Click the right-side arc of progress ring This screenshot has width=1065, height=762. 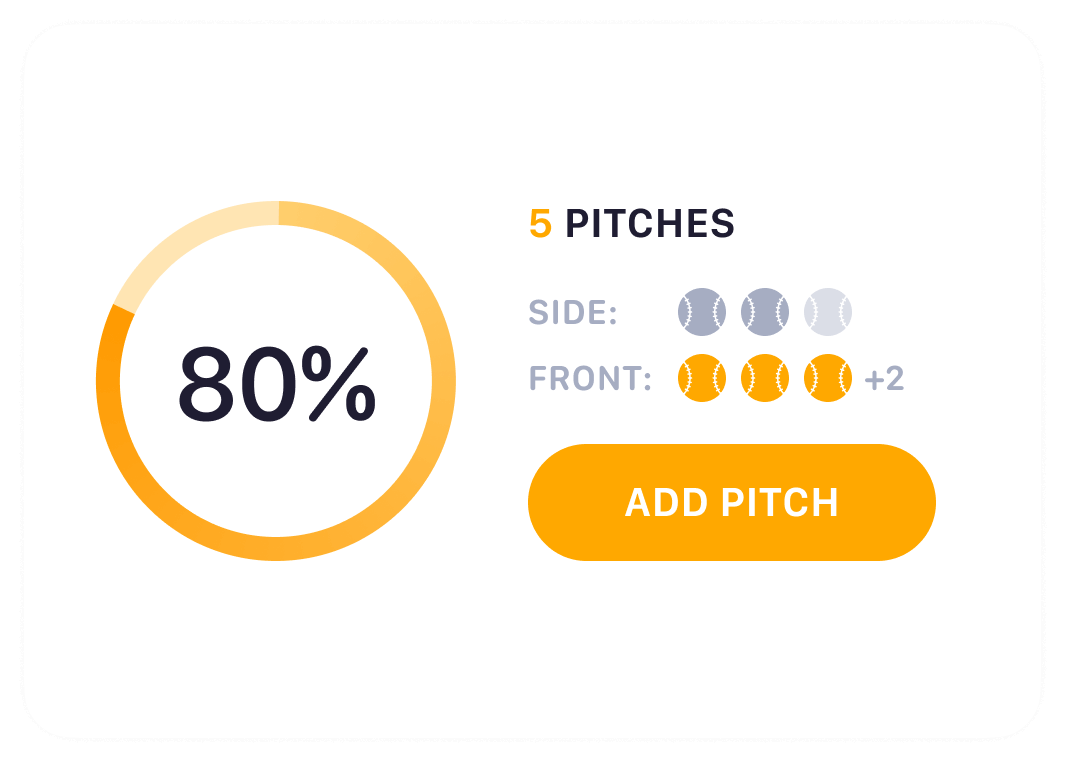point(443,380)
